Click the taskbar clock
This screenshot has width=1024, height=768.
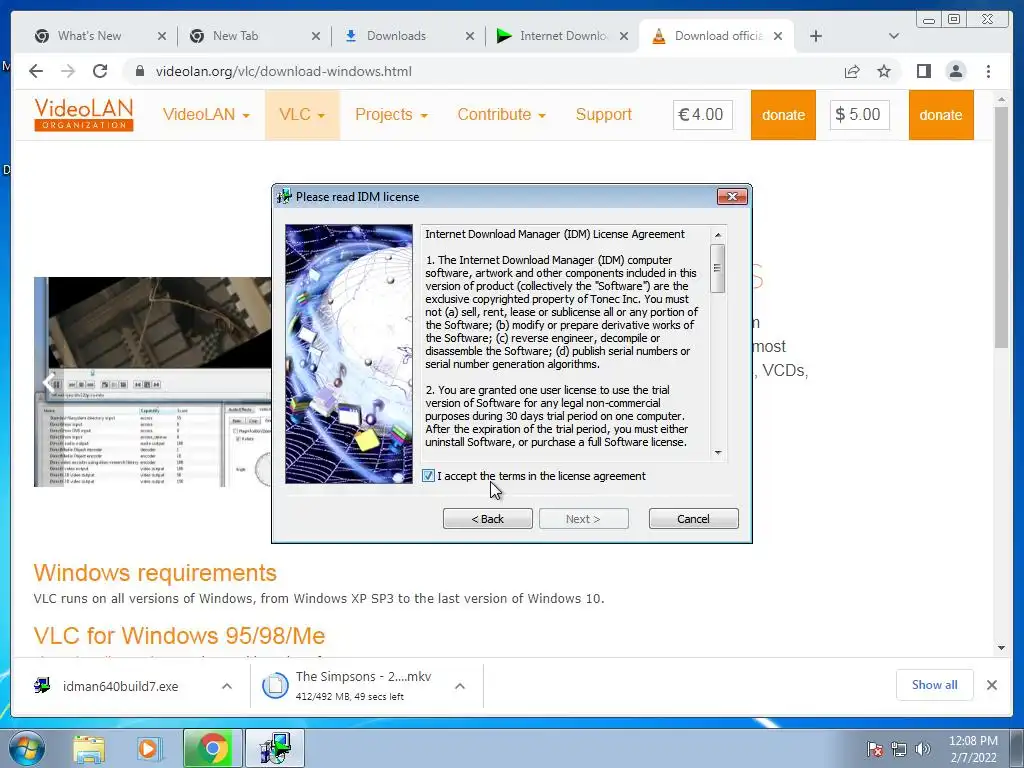click(x=973, y=749)
